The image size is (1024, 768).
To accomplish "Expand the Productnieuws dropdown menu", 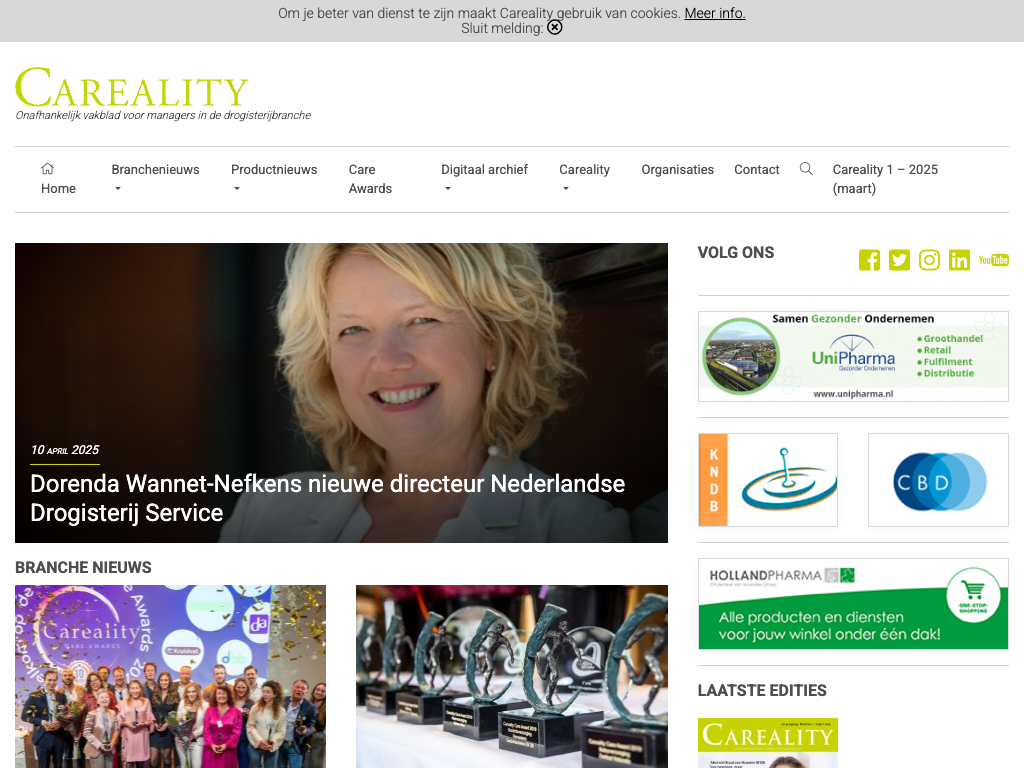I will click(274, 179).
